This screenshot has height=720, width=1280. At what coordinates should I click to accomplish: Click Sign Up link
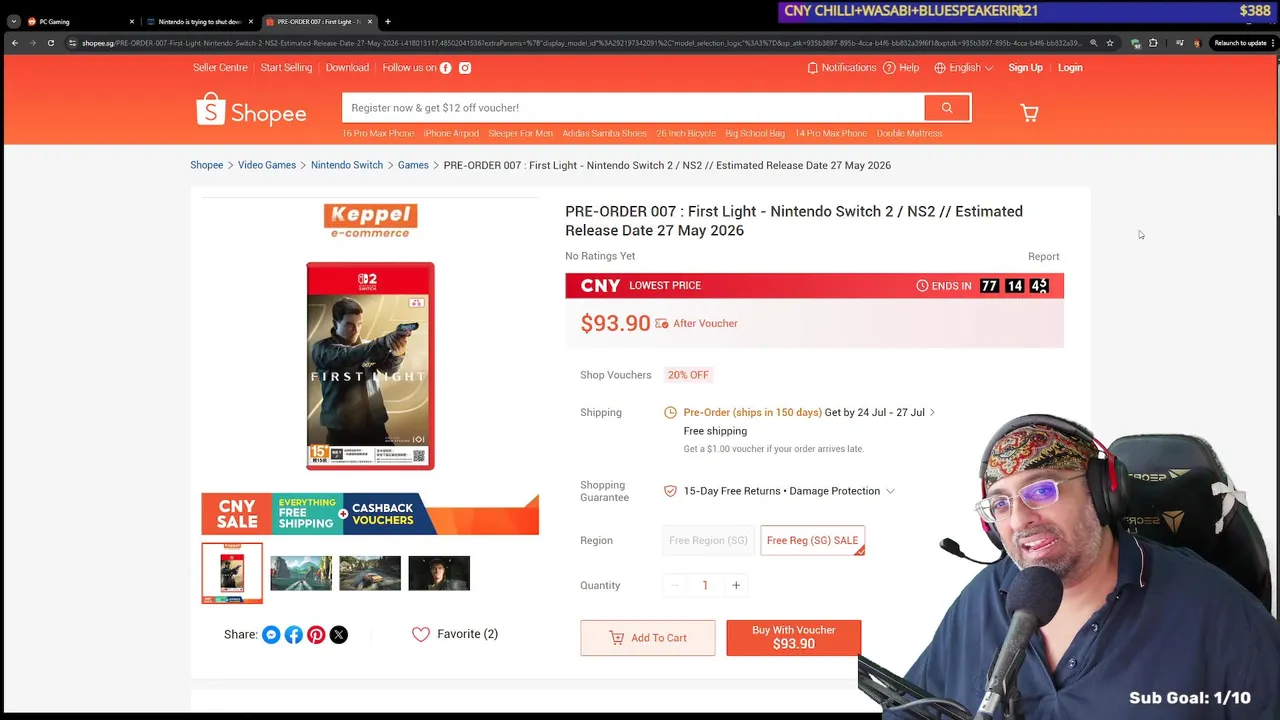point(1025,68)
